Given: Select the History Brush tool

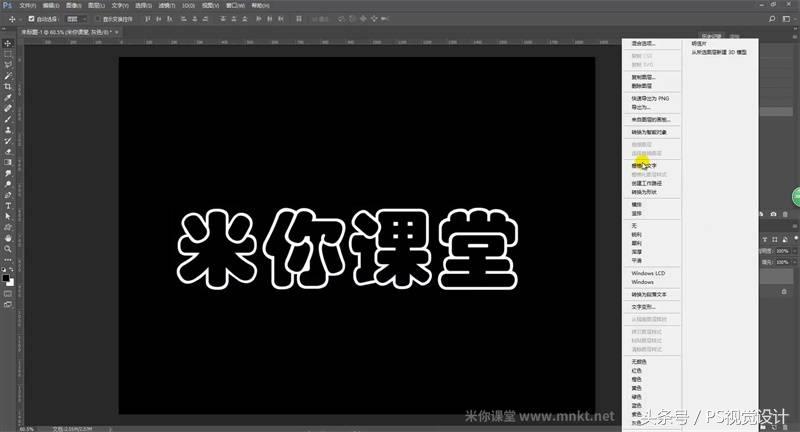Looking at the screenshot, I should tap(8, 140).
